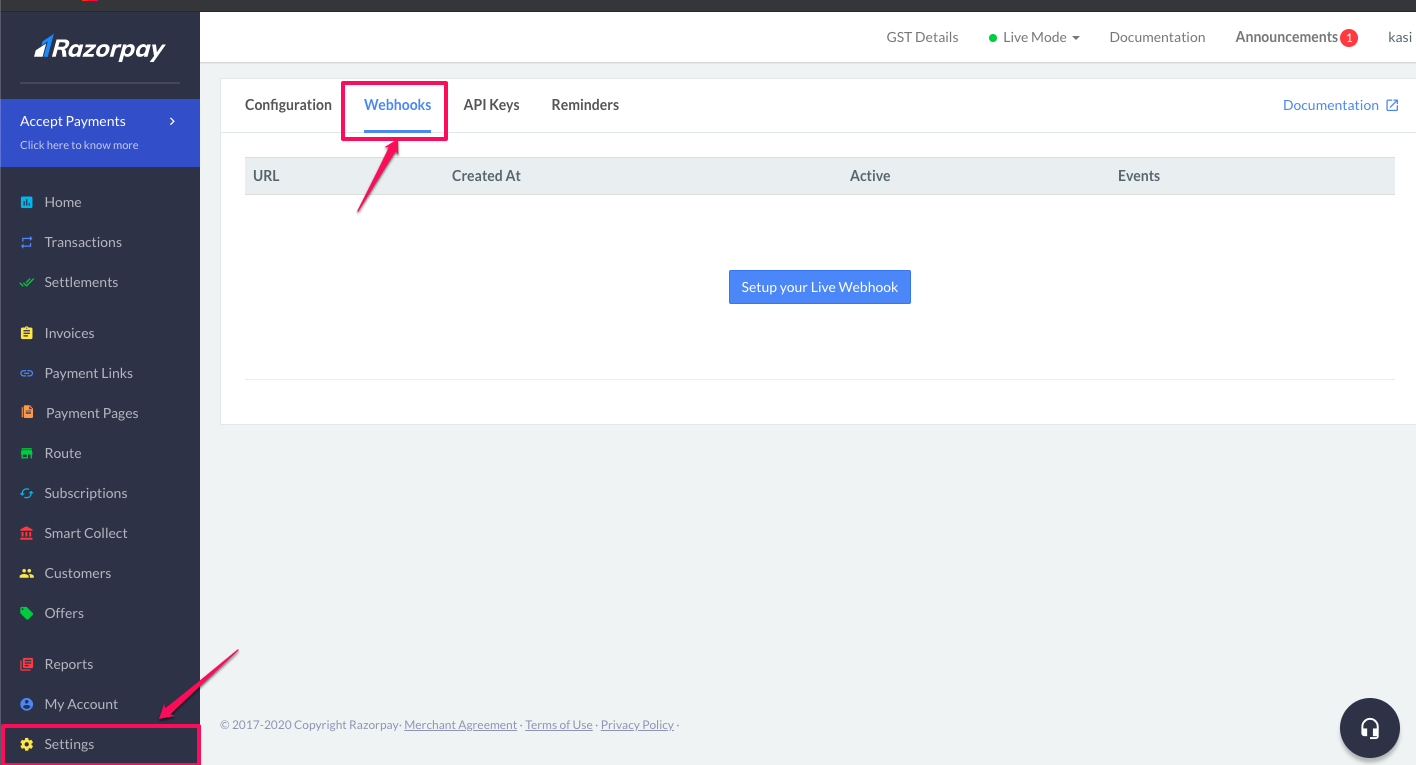Click the Home sidebar icon
The width and height of the screenshot is (1416, 765).
[27, 202]
